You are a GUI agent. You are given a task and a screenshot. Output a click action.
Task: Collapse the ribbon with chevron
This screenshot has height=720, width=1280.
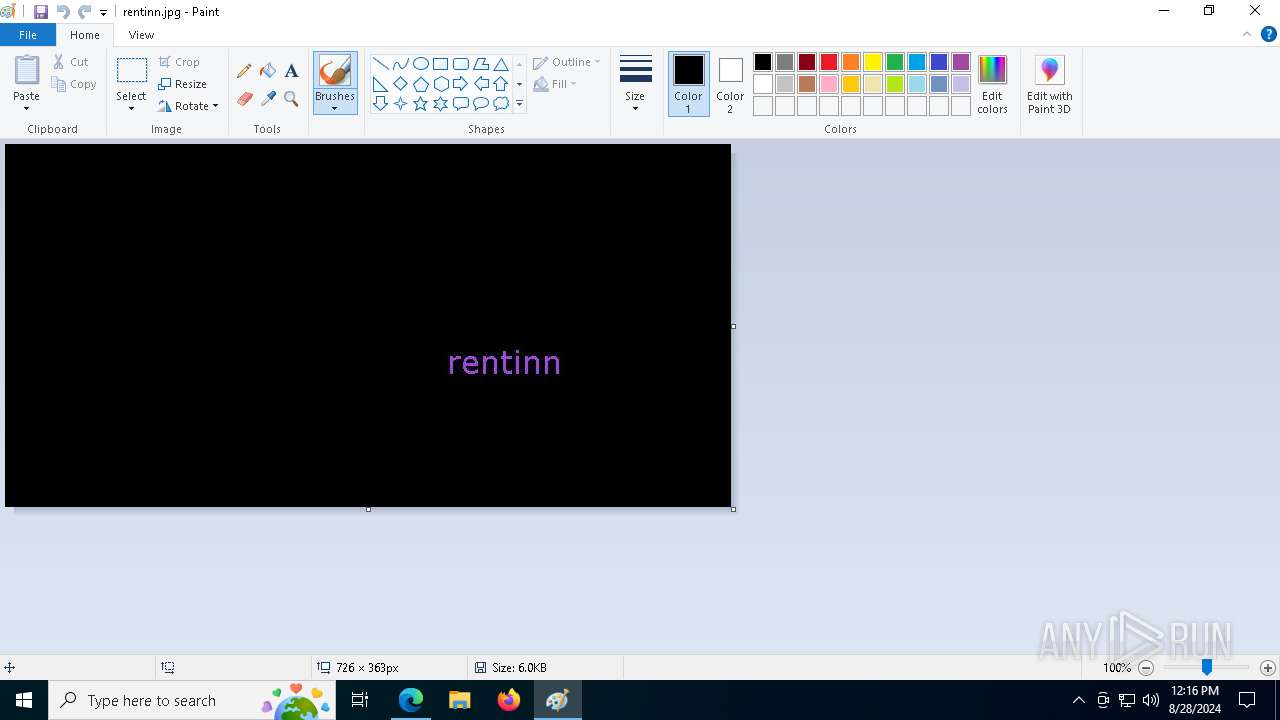(x=1247, y=34)
